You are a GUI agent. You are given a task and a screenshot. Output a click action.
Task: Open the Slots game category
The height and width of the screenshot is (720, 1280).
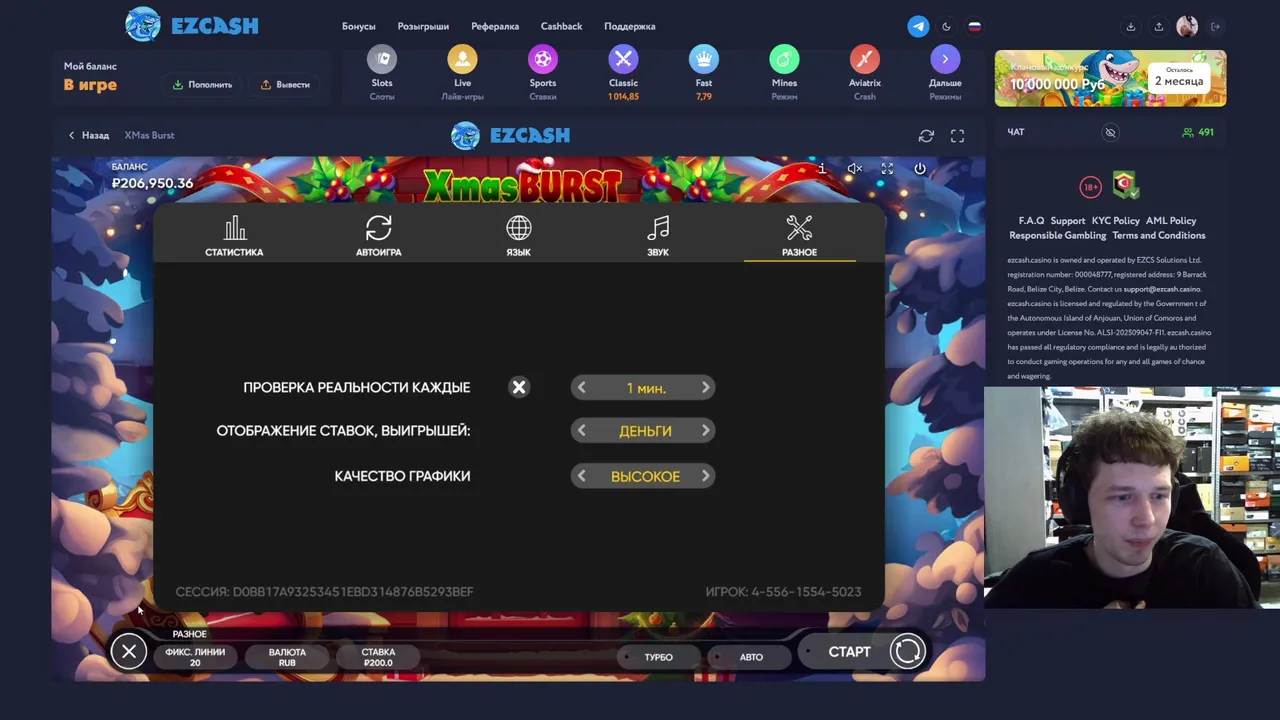(381, 73)
